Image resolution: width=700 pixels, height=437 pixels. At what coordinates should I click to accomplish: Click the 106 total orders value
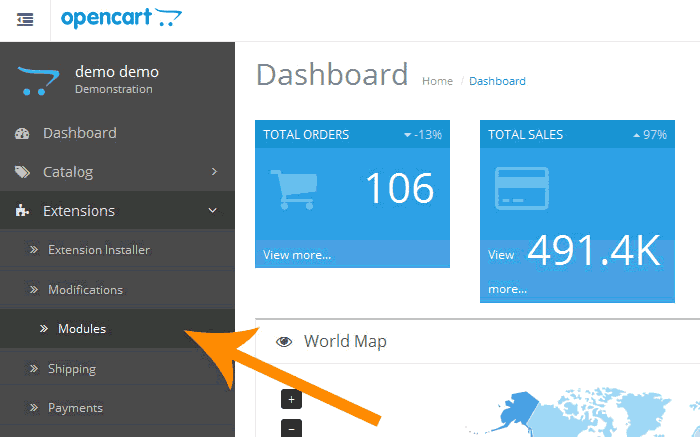400,189
